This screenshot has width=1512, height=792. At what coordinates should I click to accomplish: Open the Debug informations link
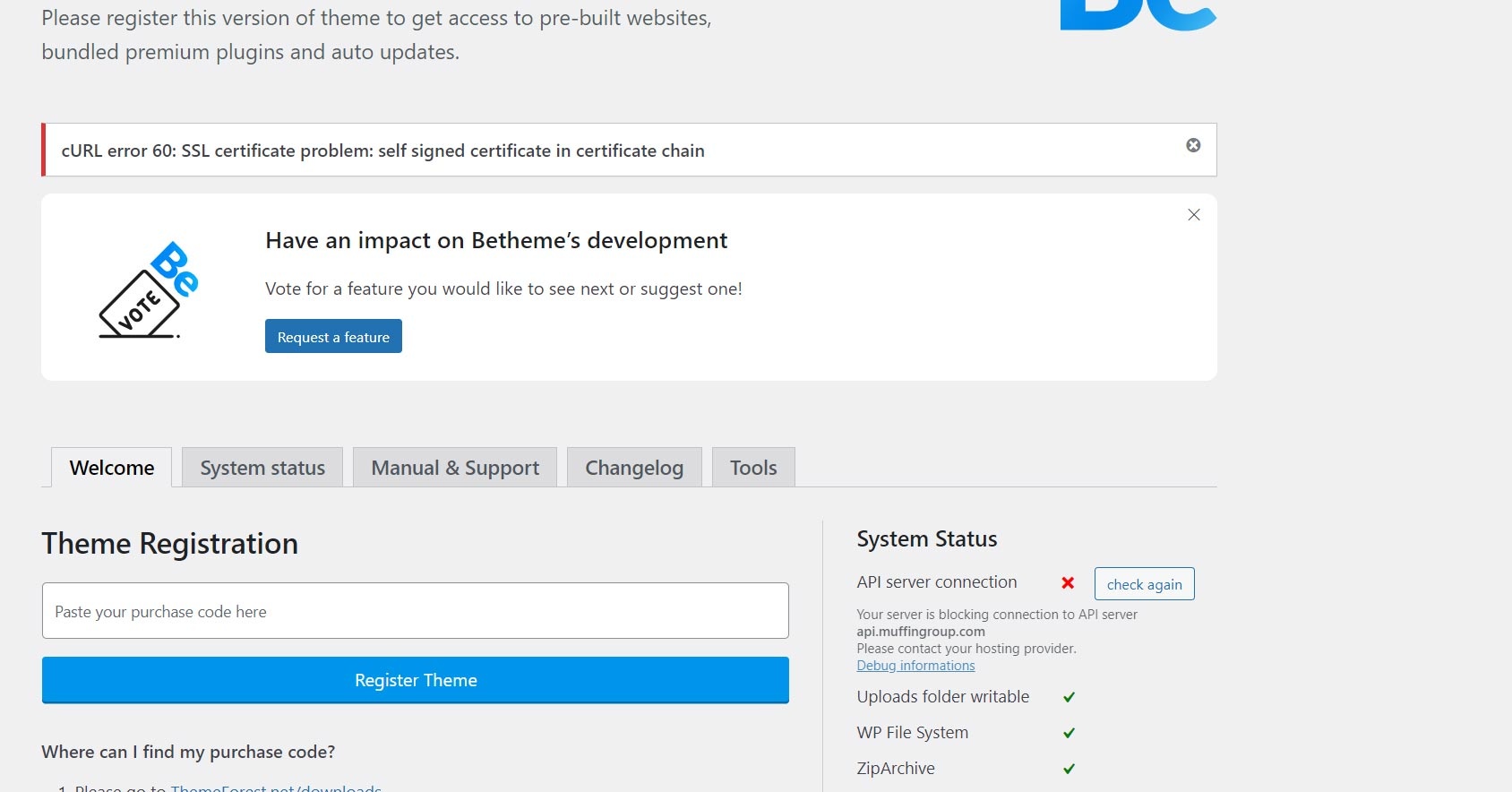pyautogui.click(x=915, y=666)
